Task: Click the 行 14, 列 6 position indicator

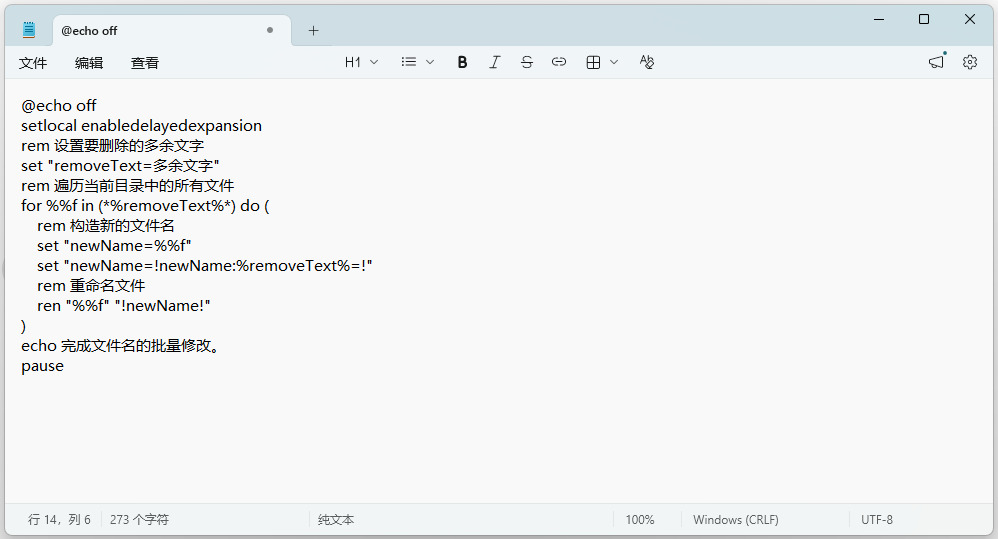Action: pyautogui.click(x=59, y=520)
